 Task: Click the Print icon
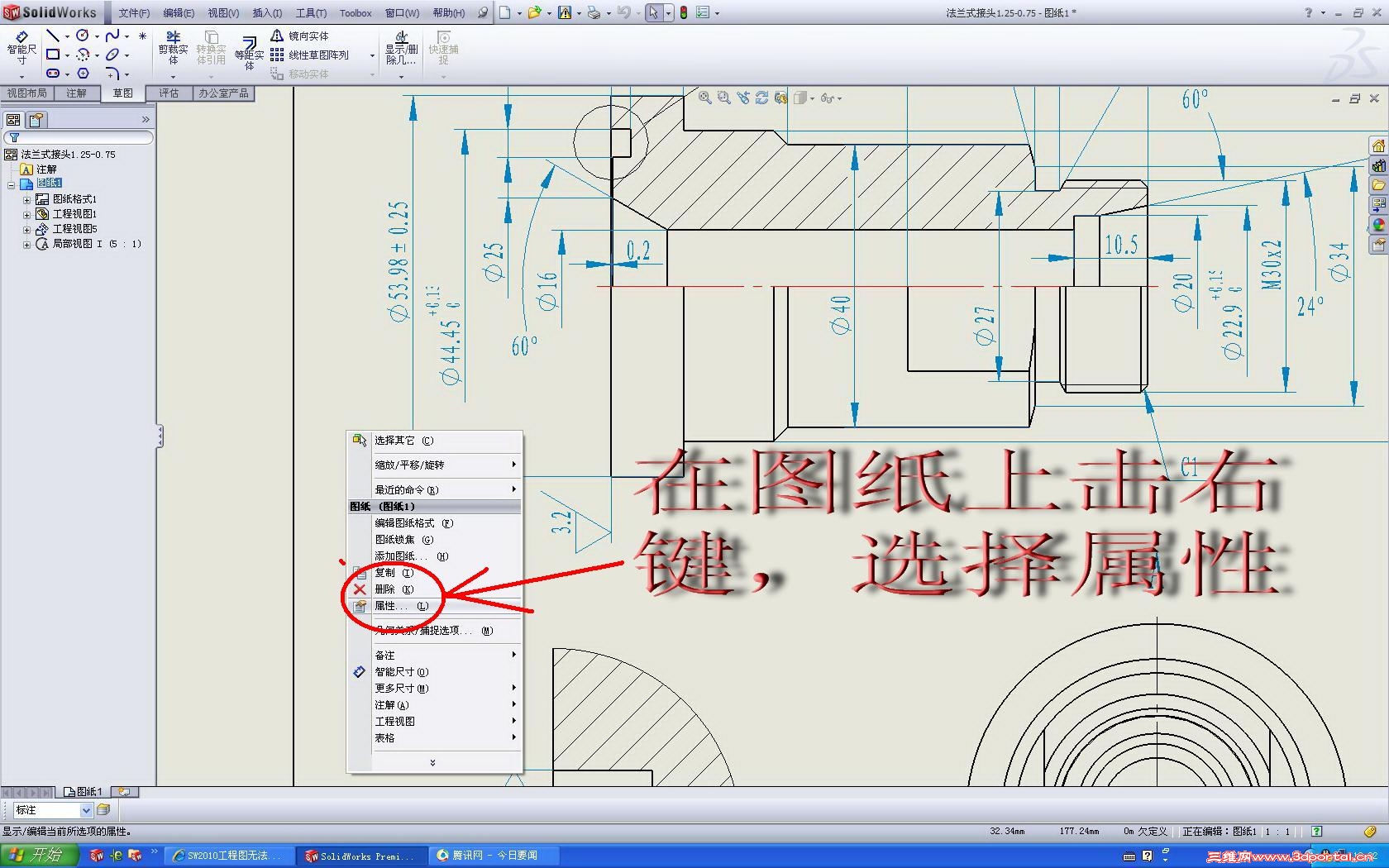click(594, 12)
